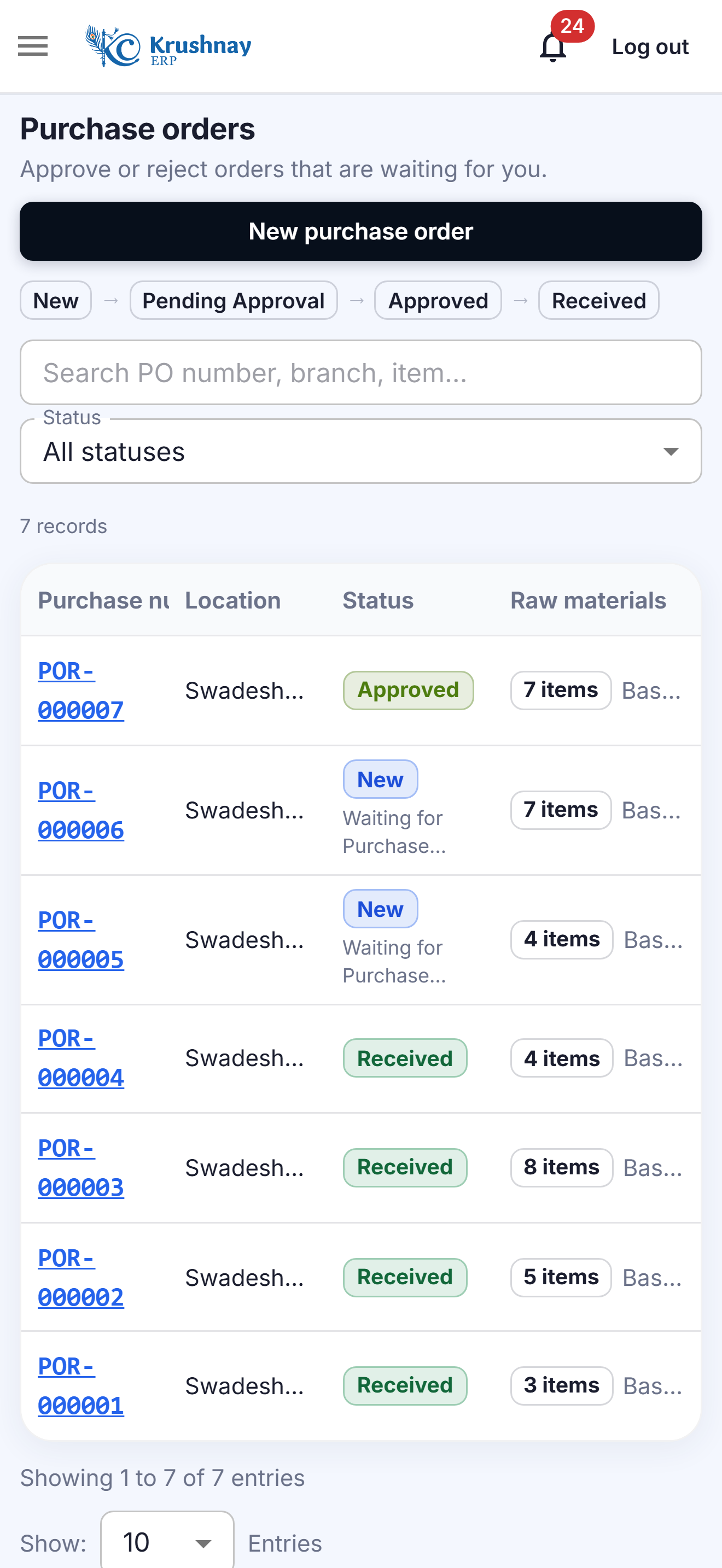Open purchase order POR-000001
The height and width of the screenshot is (1568, 722).
[81, 1386]
